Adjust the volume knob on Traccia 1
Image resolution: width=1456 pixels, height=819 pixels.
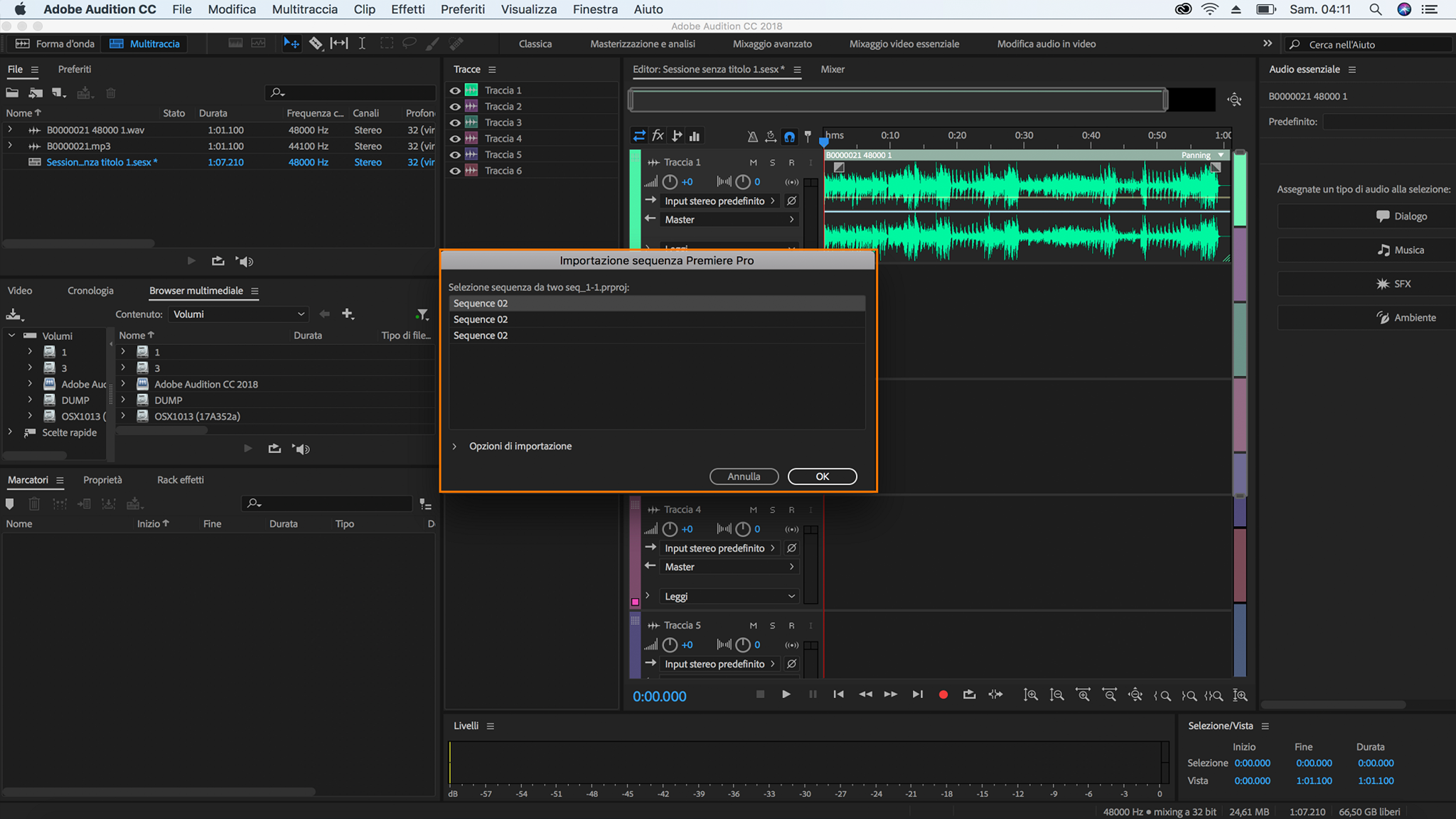click(x=669, y=182)
